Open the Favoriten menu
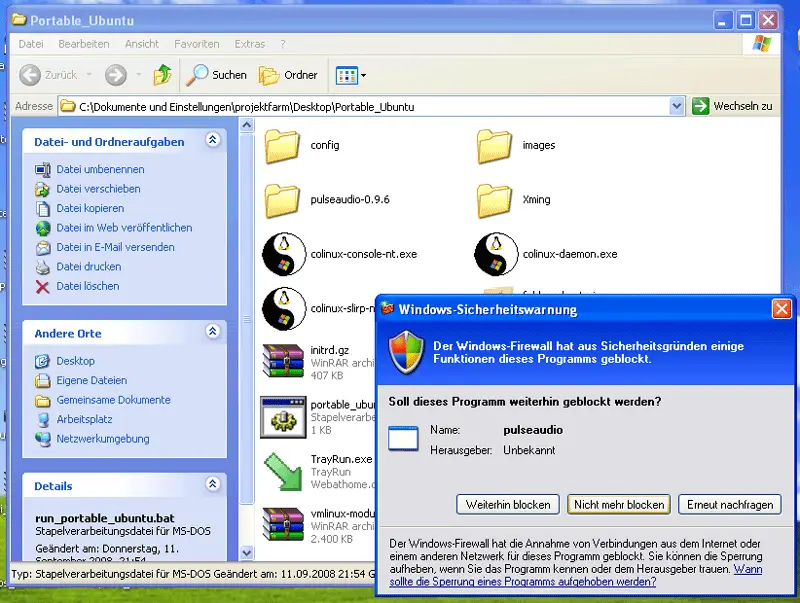This screenshot has height=603, width=800. point(196,44)
